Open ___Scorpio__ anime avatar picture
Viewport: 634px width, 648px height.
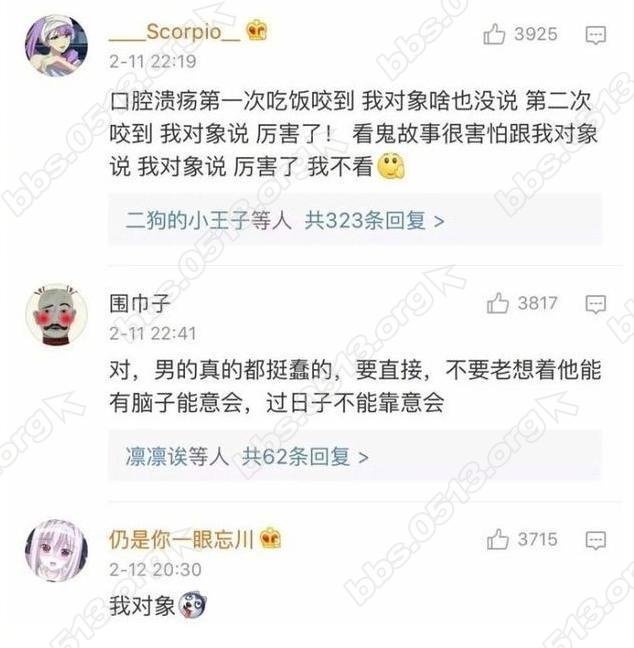[x=57, y=45]
